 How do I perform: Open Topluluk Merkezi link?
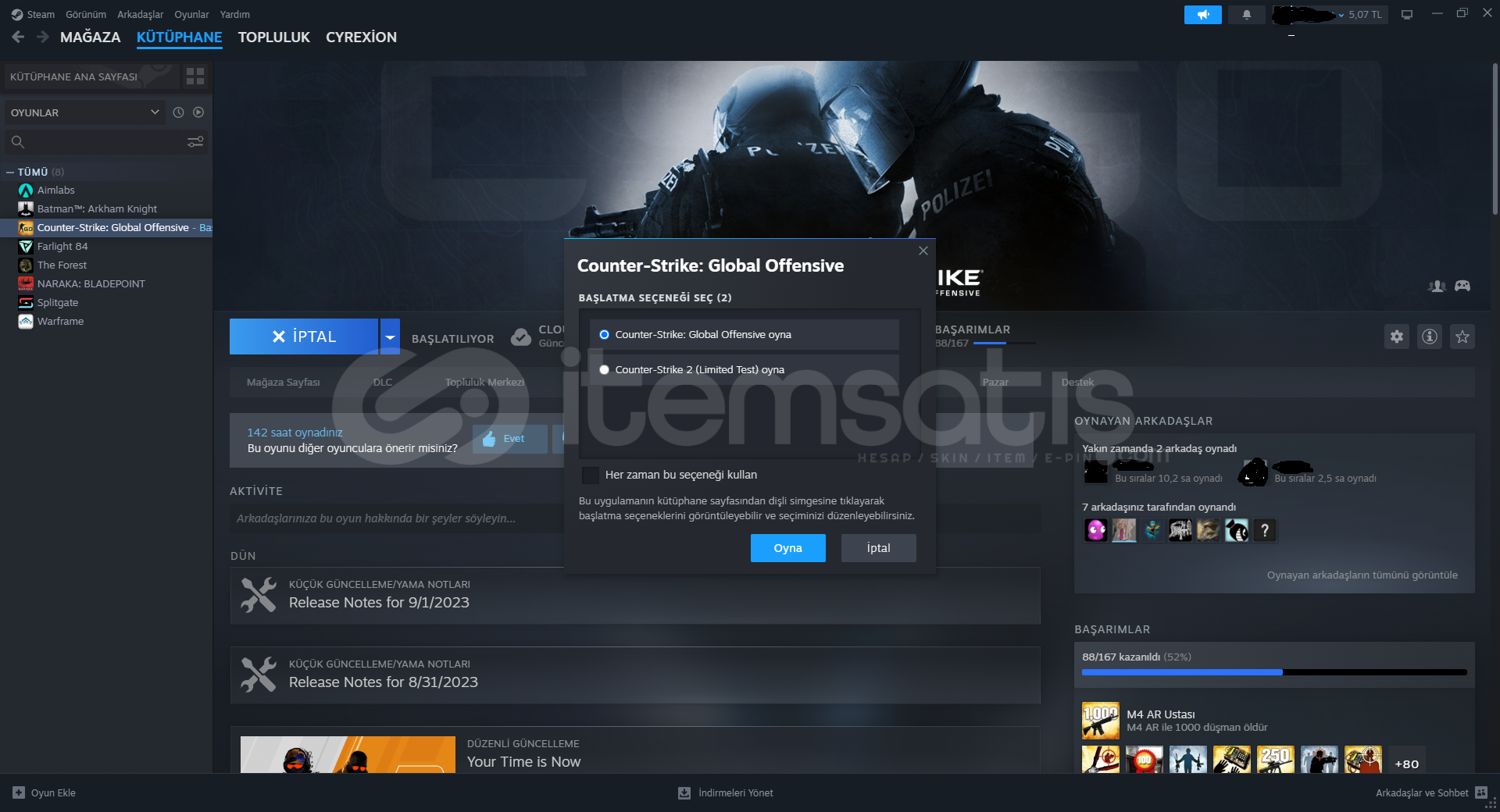[x=484, y=382]
